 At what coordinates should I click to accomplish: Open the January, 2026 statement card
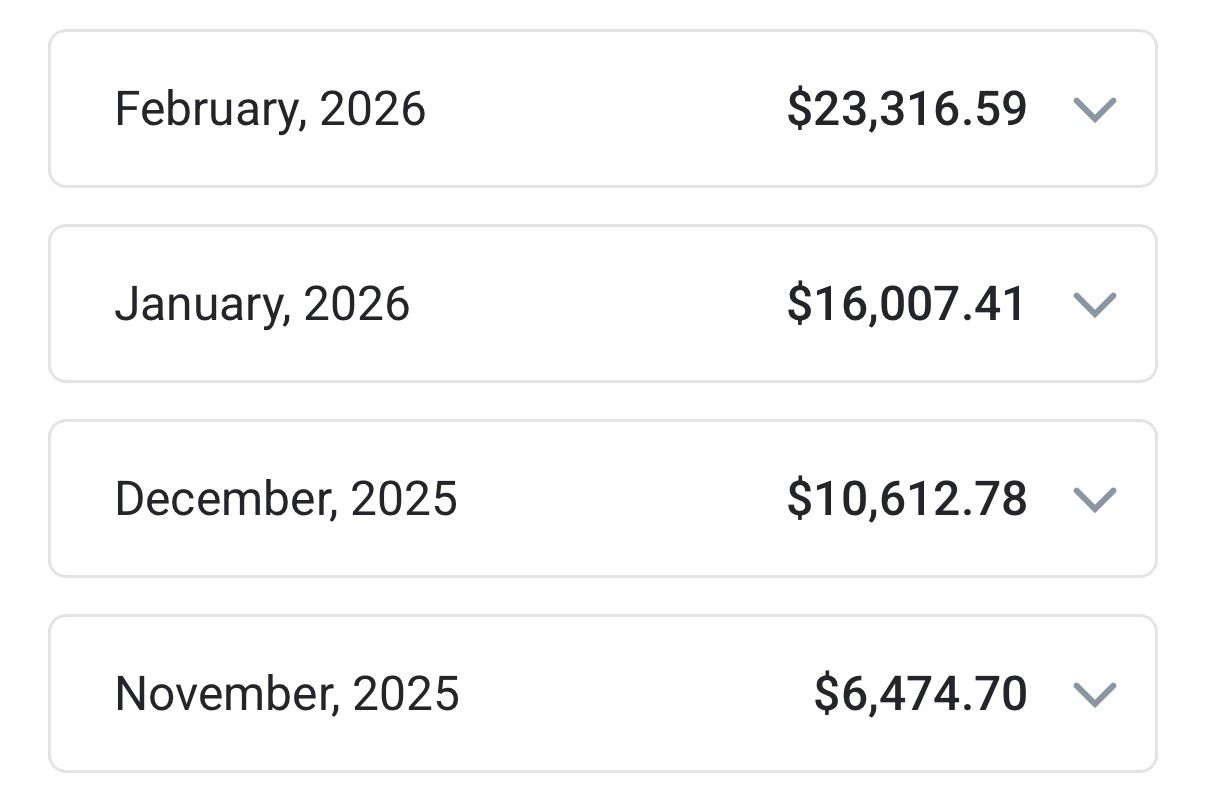coord(603,304)
